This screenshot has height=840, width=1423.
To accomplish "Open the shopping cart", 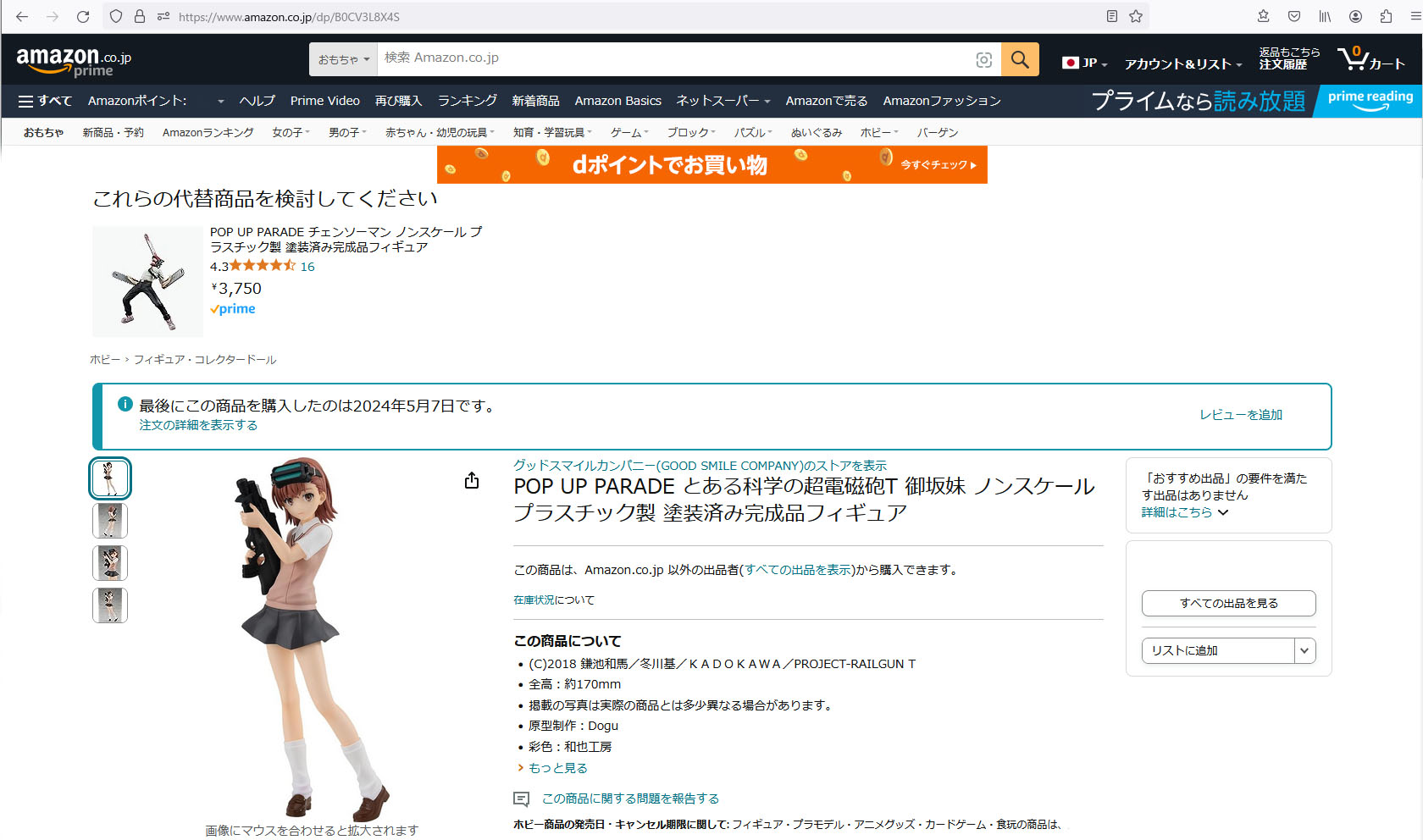I will (x=1370, y=59).
